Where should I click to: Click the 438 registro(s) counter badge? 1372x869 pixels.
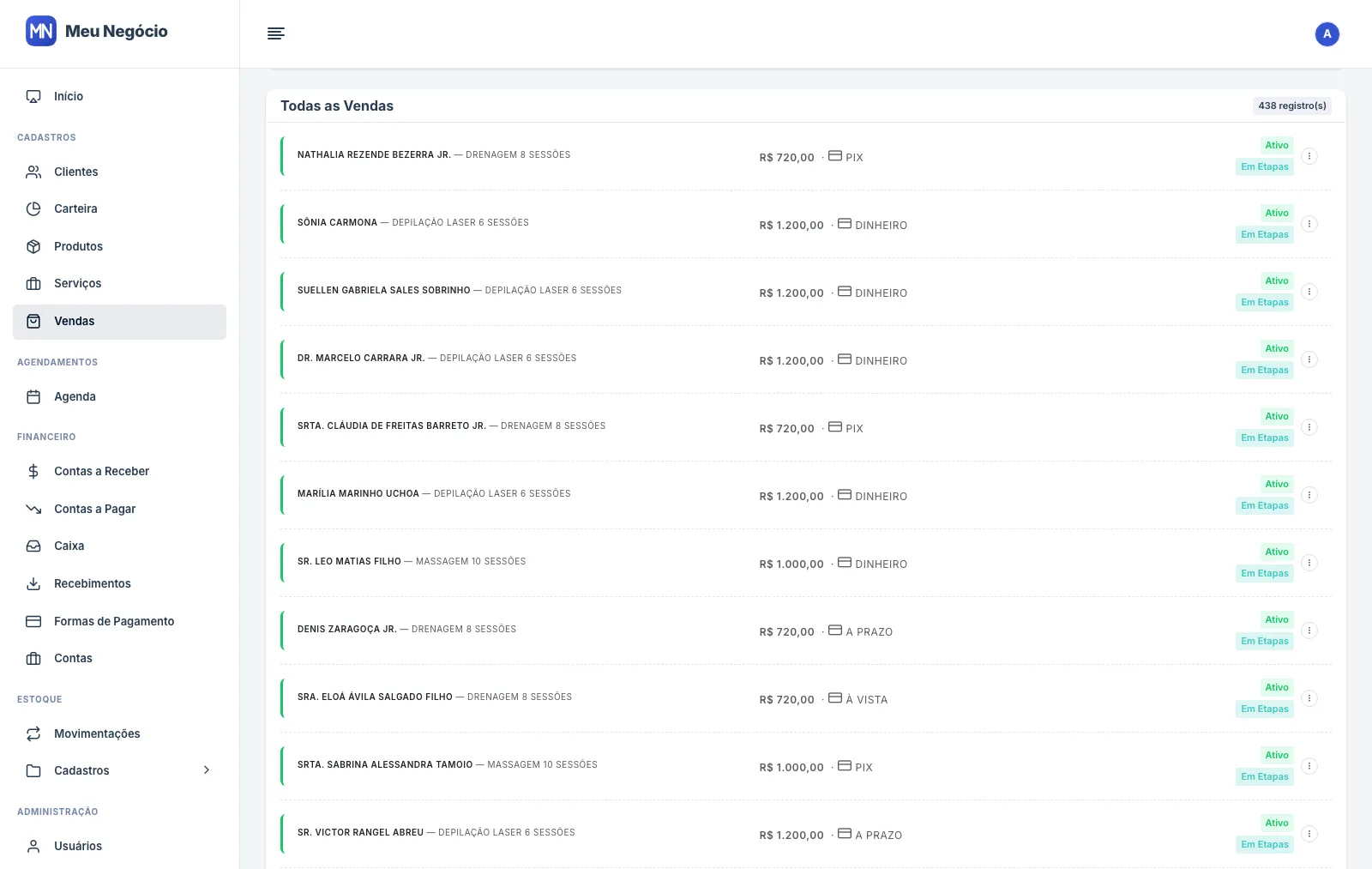[x=1292, y=106]
